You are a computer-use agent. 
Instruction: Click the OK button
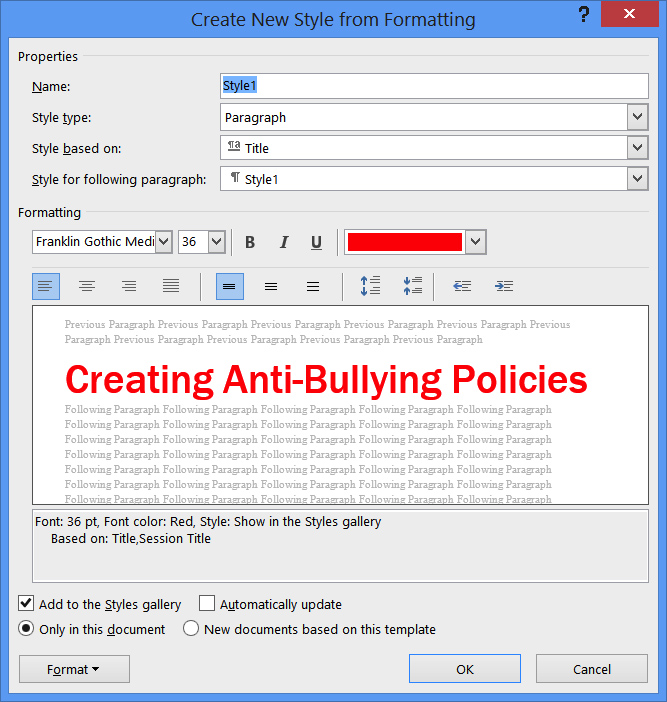click(465, 669)
